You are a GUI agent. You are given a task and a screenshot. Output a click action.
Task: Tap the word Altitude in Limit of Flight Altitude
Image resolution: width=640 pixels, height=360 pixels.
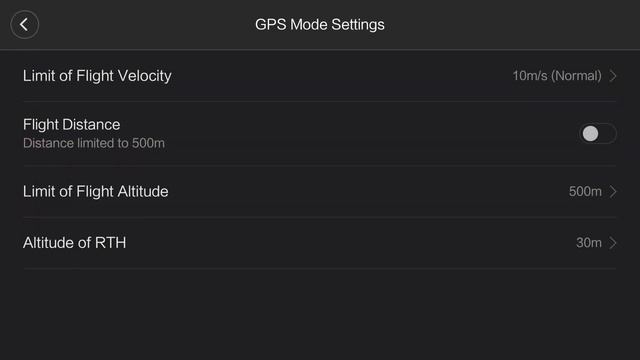pyautogui.click(x=143, y=191)
